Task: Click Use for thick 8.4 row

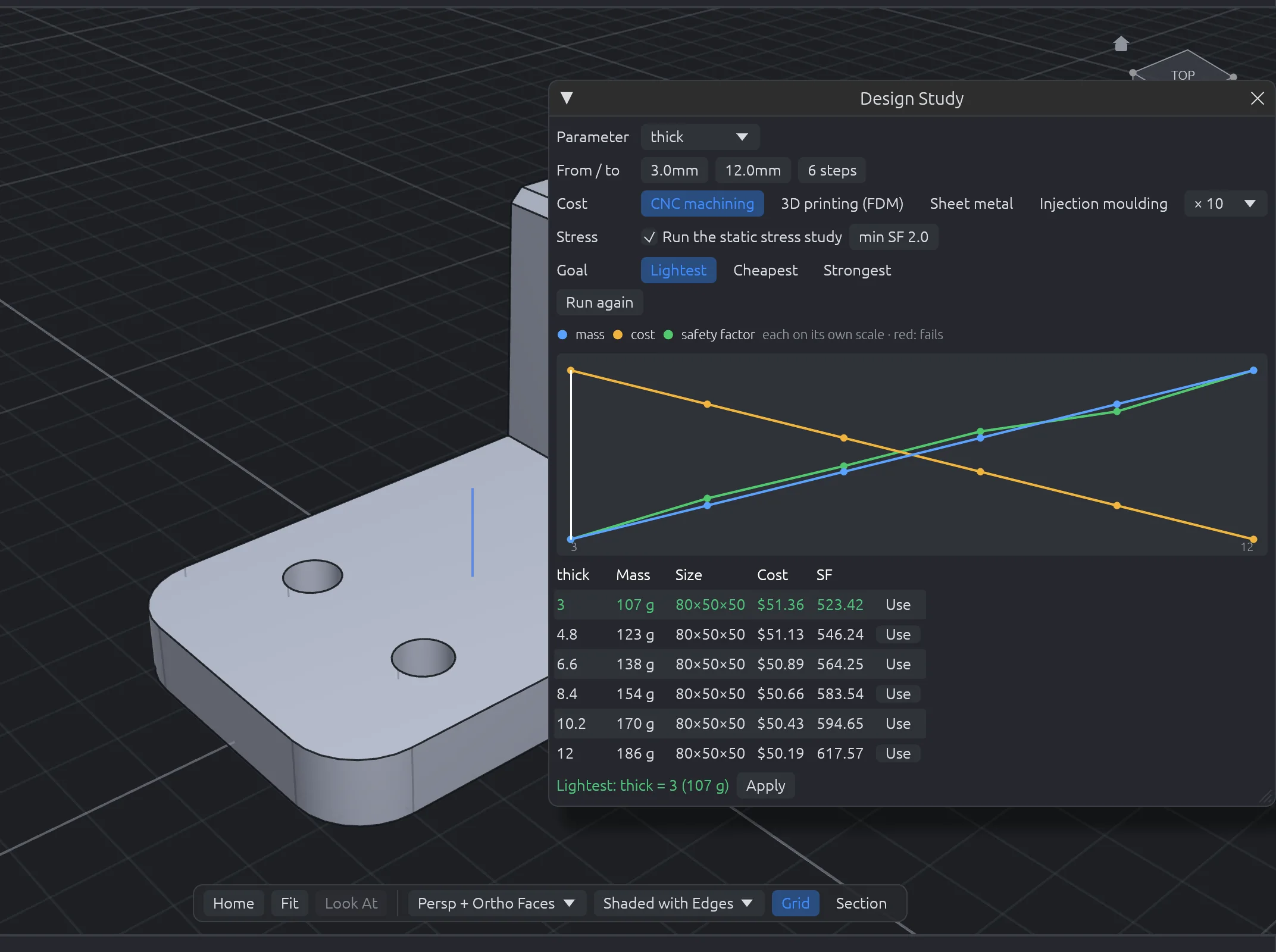Action: pos(897,694)
